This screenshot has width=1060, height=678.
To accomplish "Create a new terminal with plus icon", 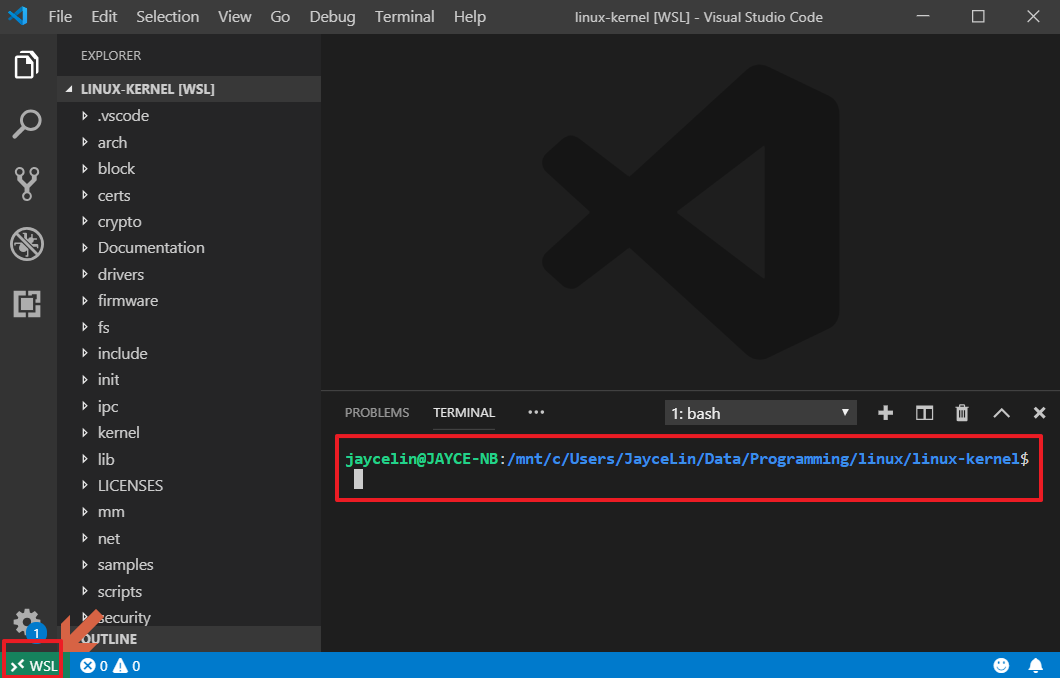I will tap(885, 412).
